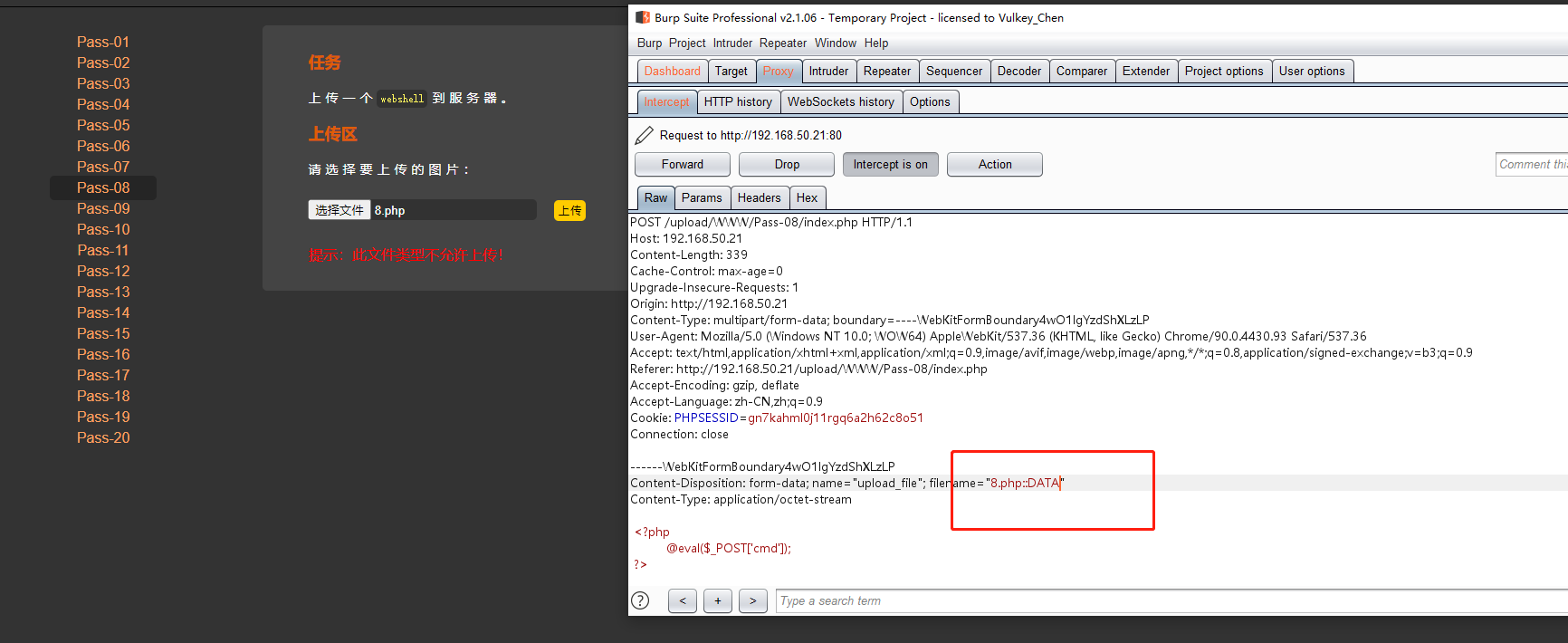
Task: Switch to the Dashboard tab
Action: 673,71
